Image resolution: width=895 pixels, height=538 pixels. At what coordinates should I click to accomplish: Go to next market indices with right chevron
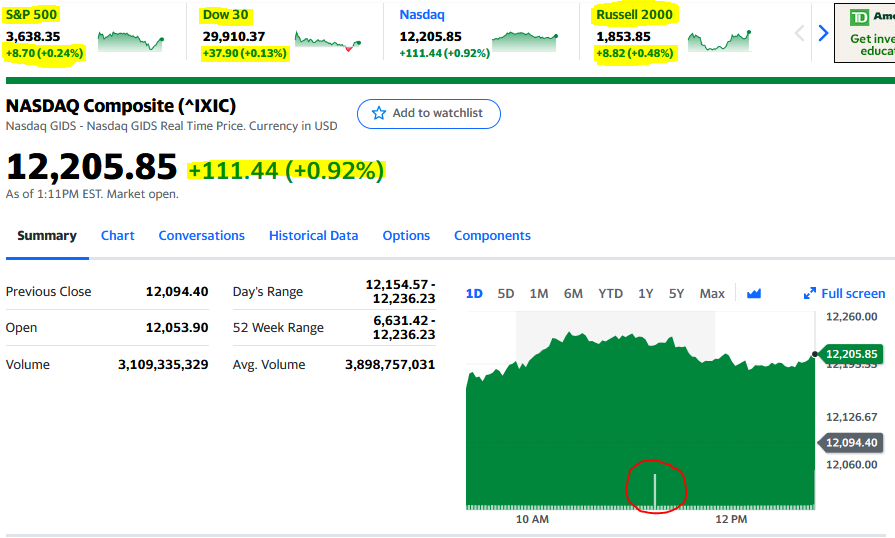tap(823, 33)
